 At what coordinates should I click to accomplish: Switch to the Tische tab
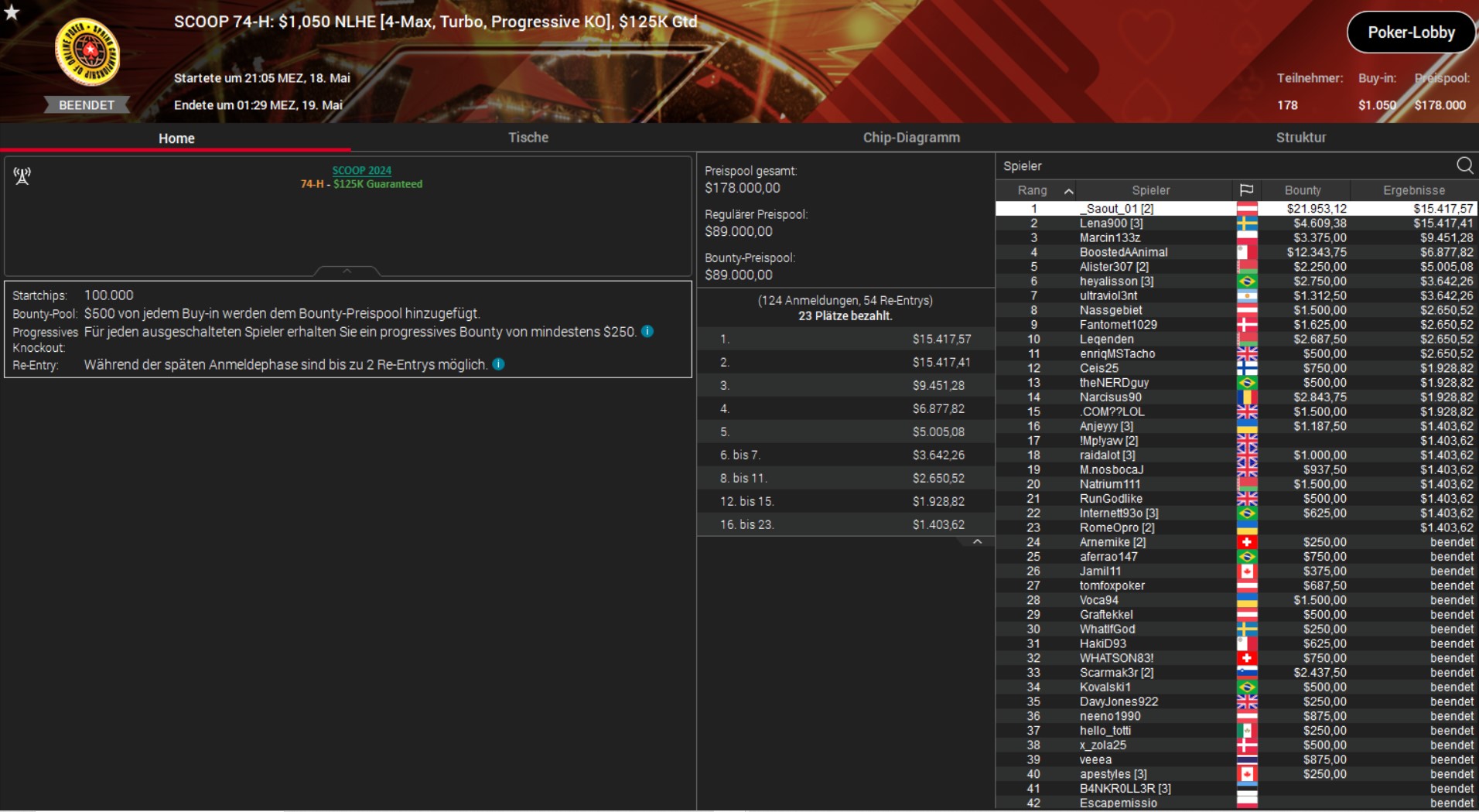pyautogui.click(x=528, y=138)
